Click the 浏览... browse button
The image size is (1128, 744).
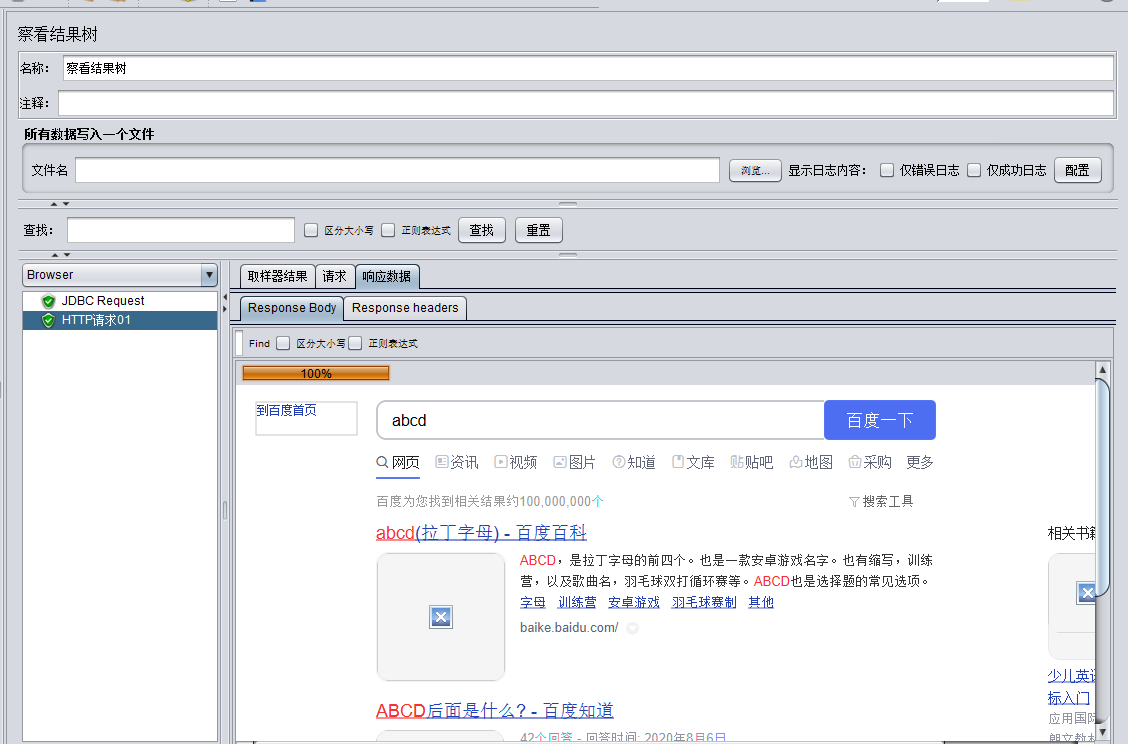[755, 171]
